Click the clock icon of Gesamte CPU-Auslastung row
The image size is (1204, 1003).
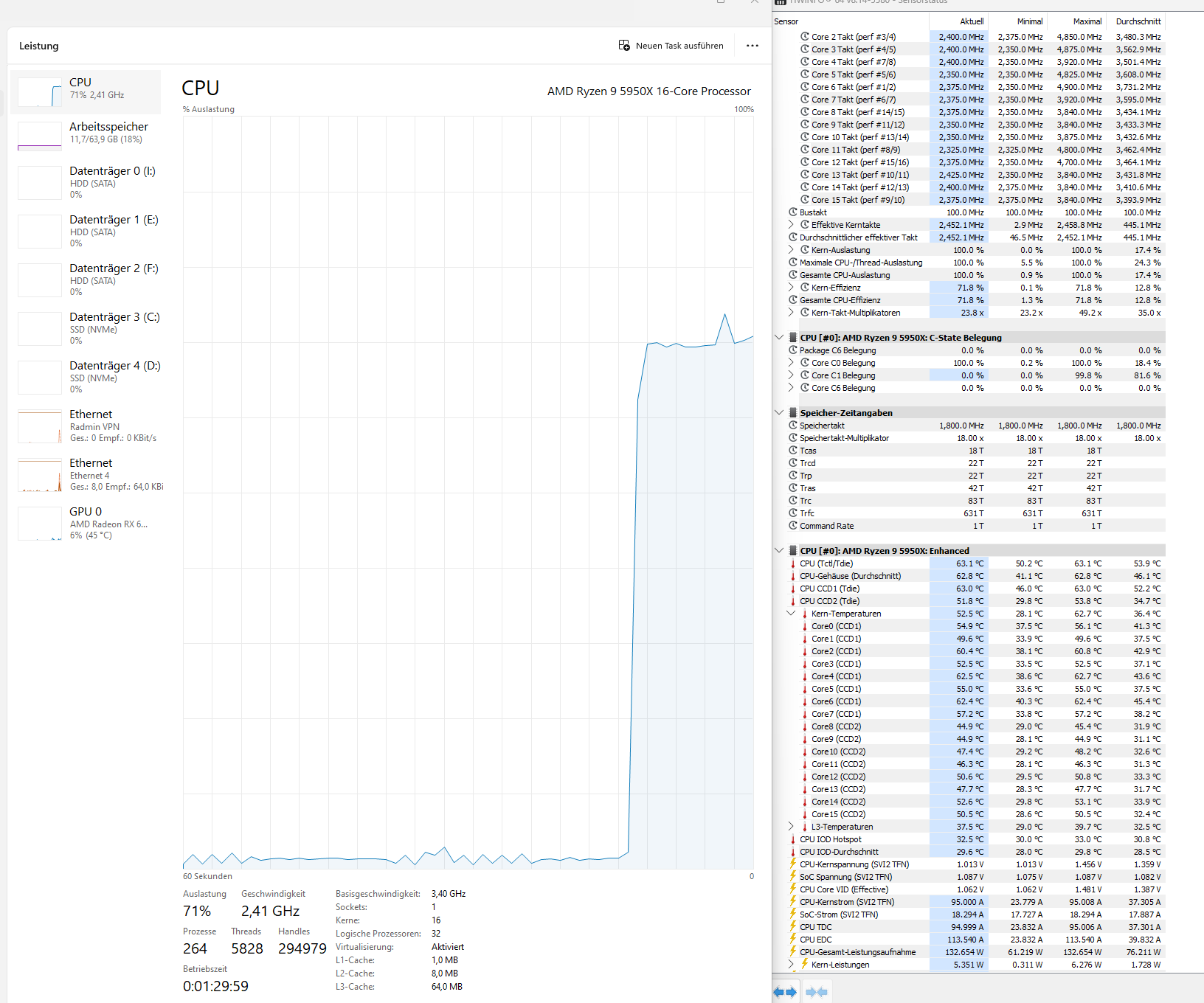coord(793,275)
